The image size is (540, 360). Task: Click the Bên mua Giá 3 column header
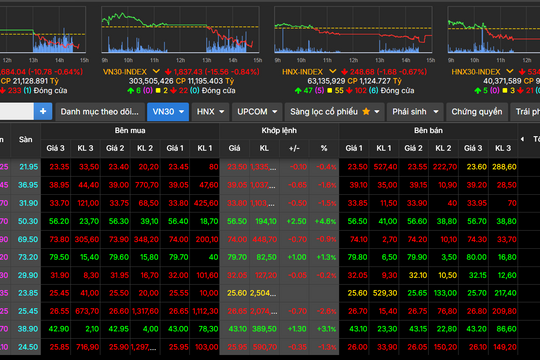click(55, 148)
